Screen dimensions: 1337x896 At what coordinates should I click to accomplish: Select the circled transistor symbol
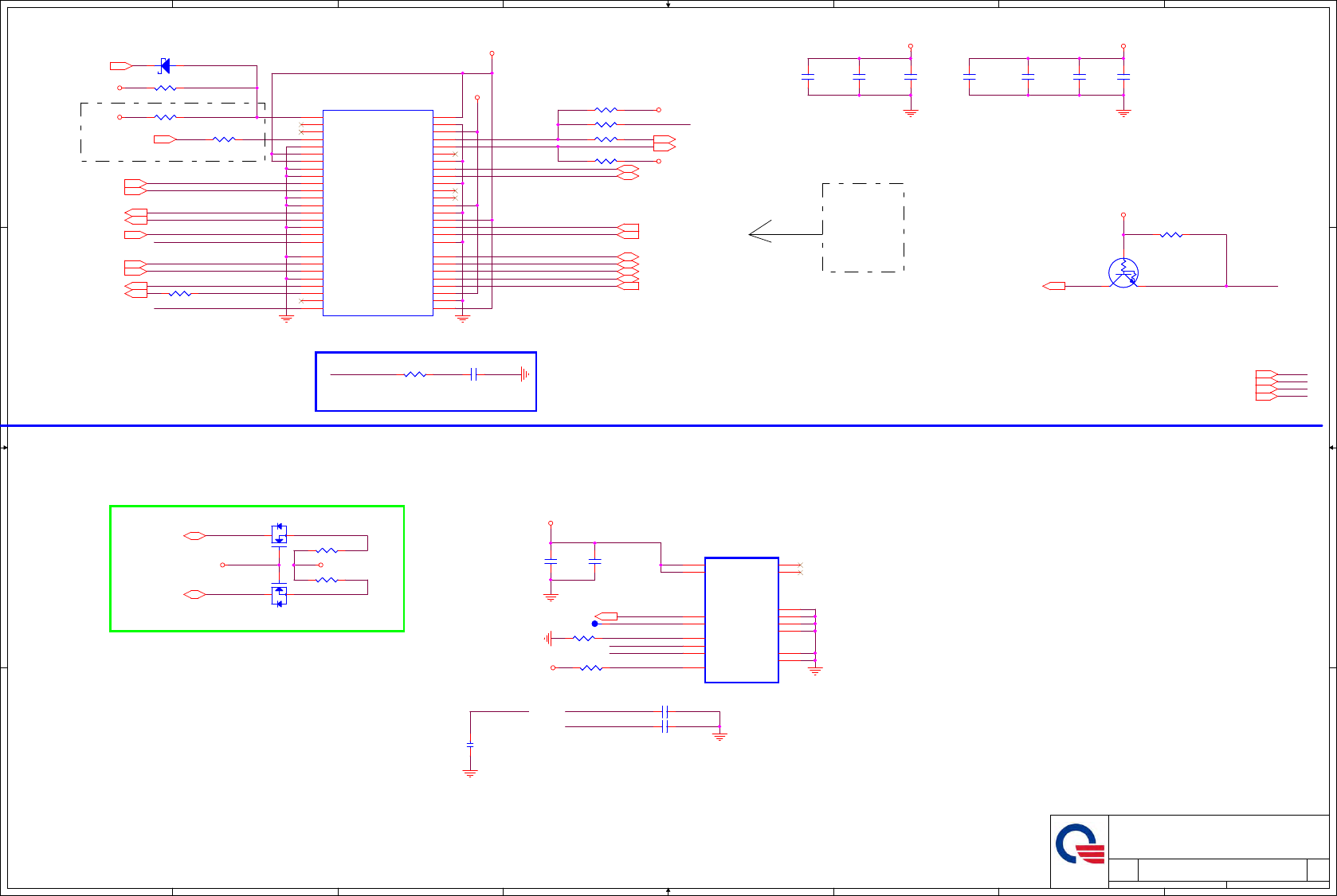[x=1123, y=273]
